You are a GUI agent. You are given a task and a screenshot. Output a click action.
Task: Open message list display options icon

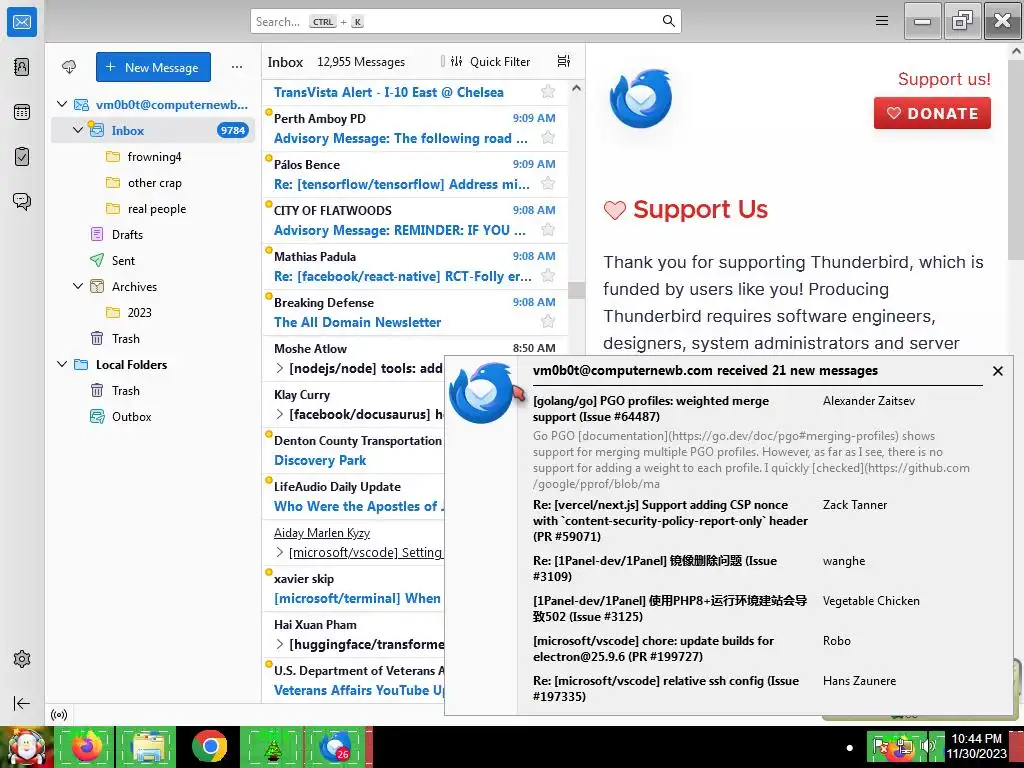pyautogui.click(x=564, y=61)
